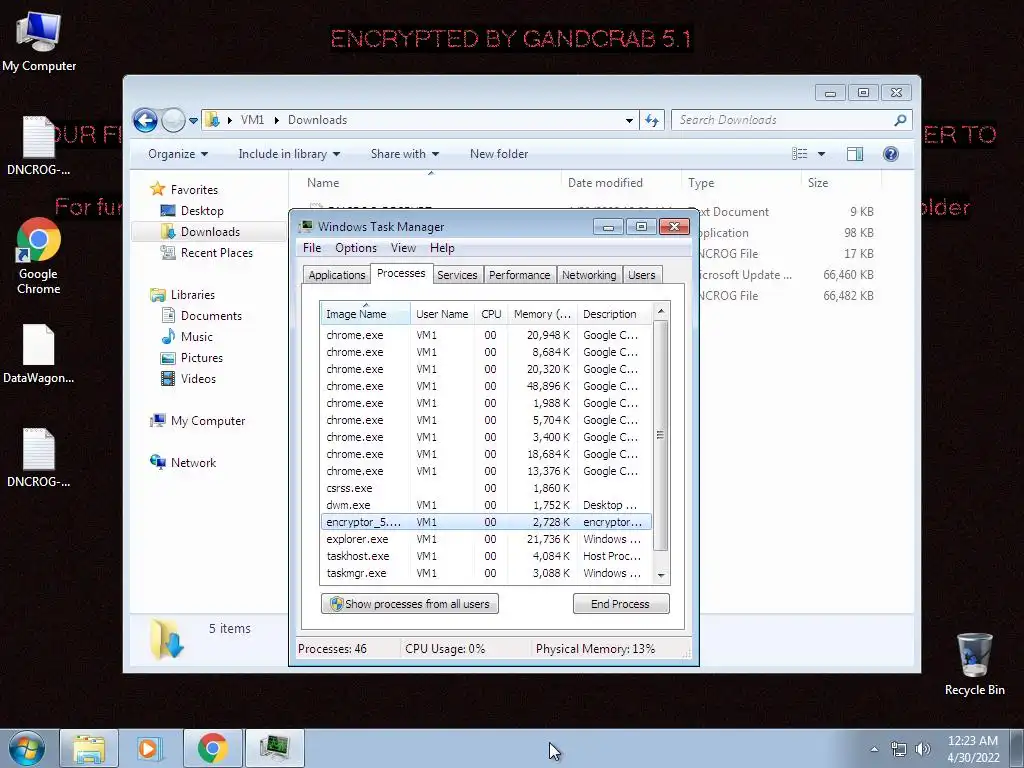Click the network tray icon
Screen dimensions: 1024x768
(x=899, y=749)
